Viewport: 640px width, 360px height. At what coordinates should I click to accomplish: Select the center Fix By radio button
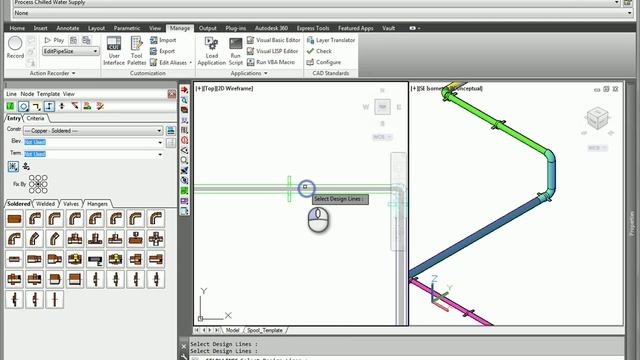coord(38,184)
